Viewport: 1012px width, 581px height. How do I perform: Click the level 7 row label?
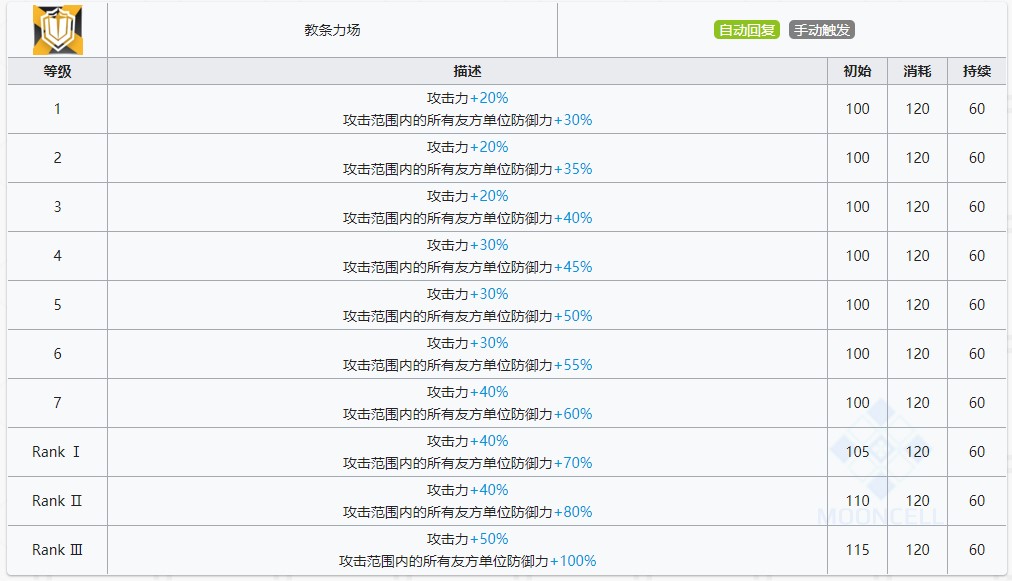coord(56,403)
